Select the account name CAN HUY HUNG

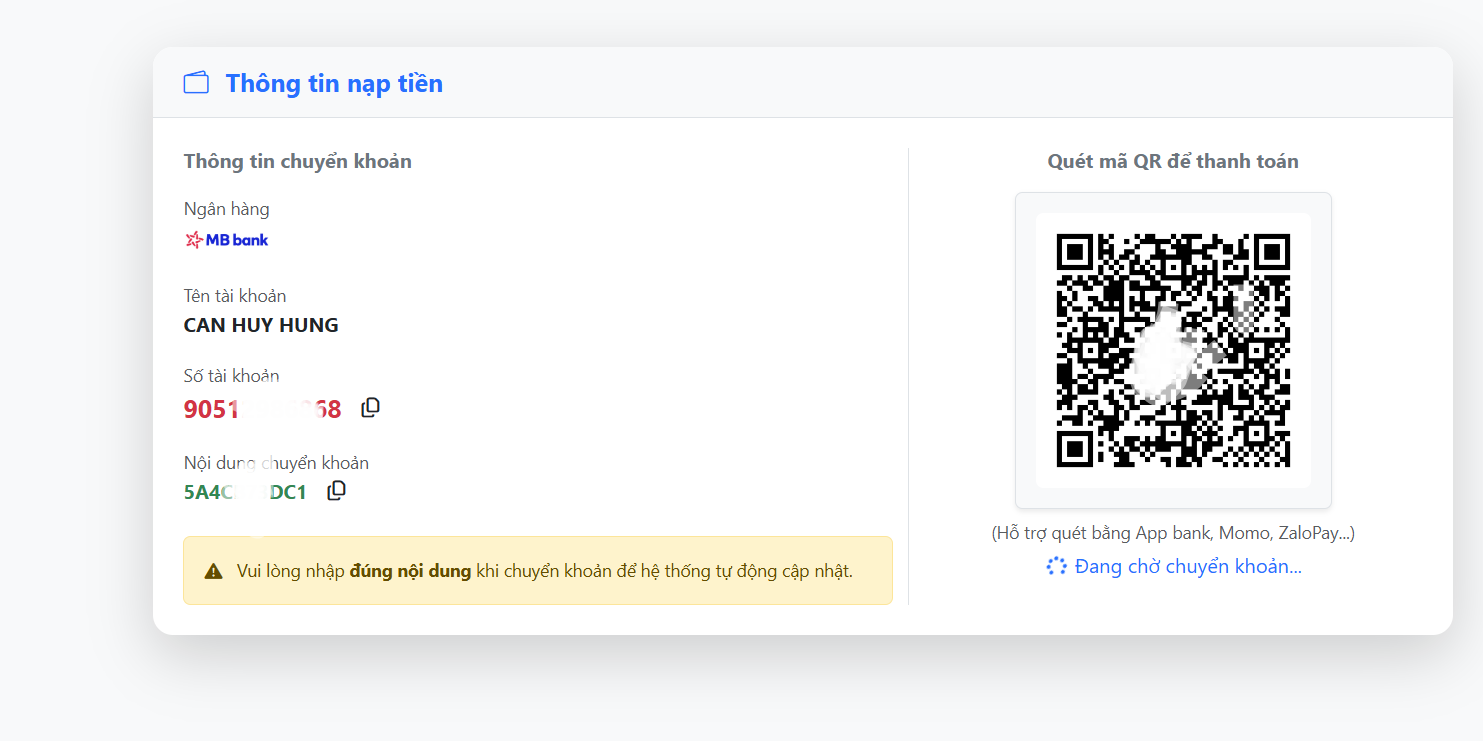point(261,325)
